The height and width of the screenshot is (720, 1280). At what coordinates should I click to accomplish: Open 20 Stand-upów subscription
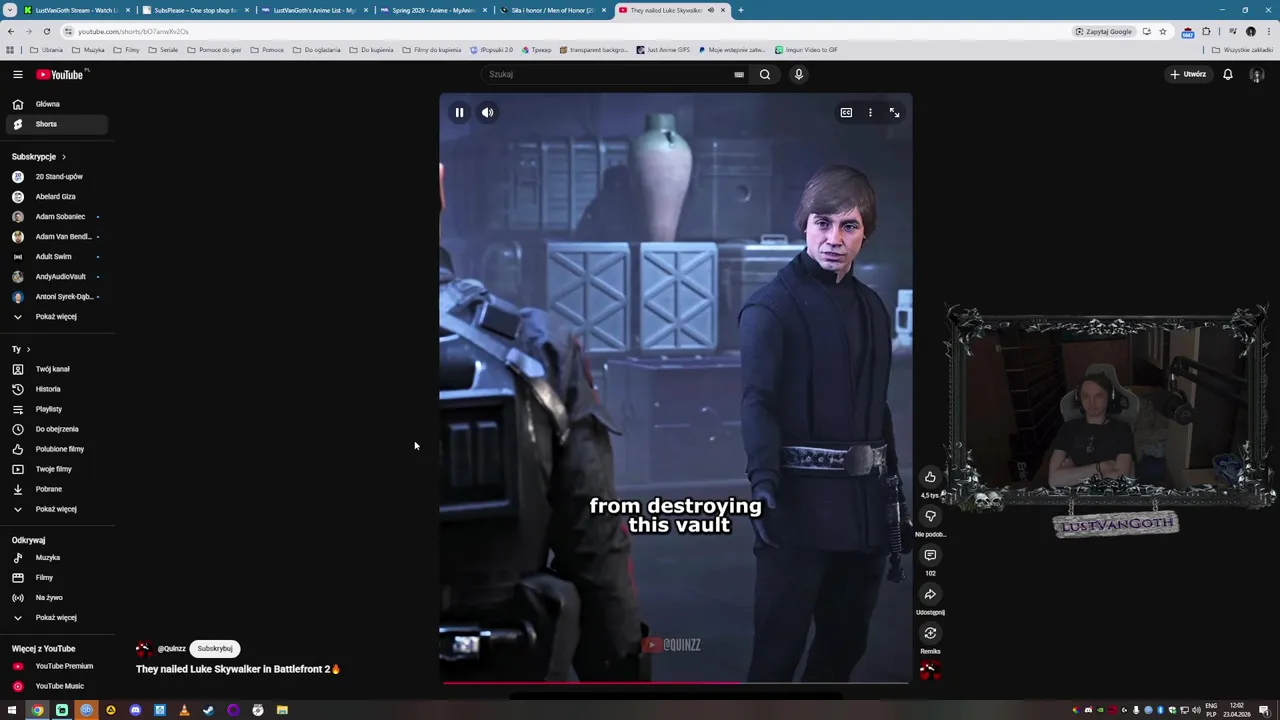[x=55, y=177]
